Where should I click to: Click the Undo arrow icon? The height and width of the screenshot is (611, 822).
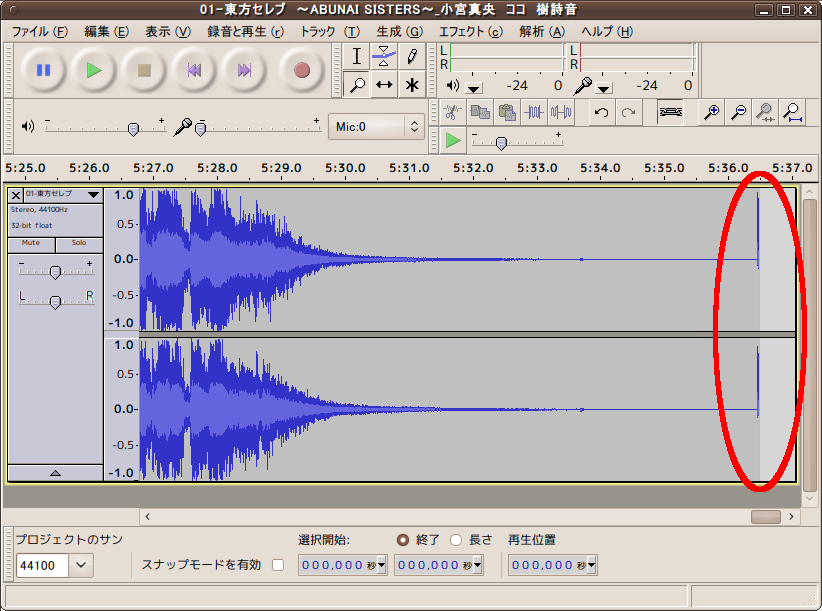[x=601, y=112]
